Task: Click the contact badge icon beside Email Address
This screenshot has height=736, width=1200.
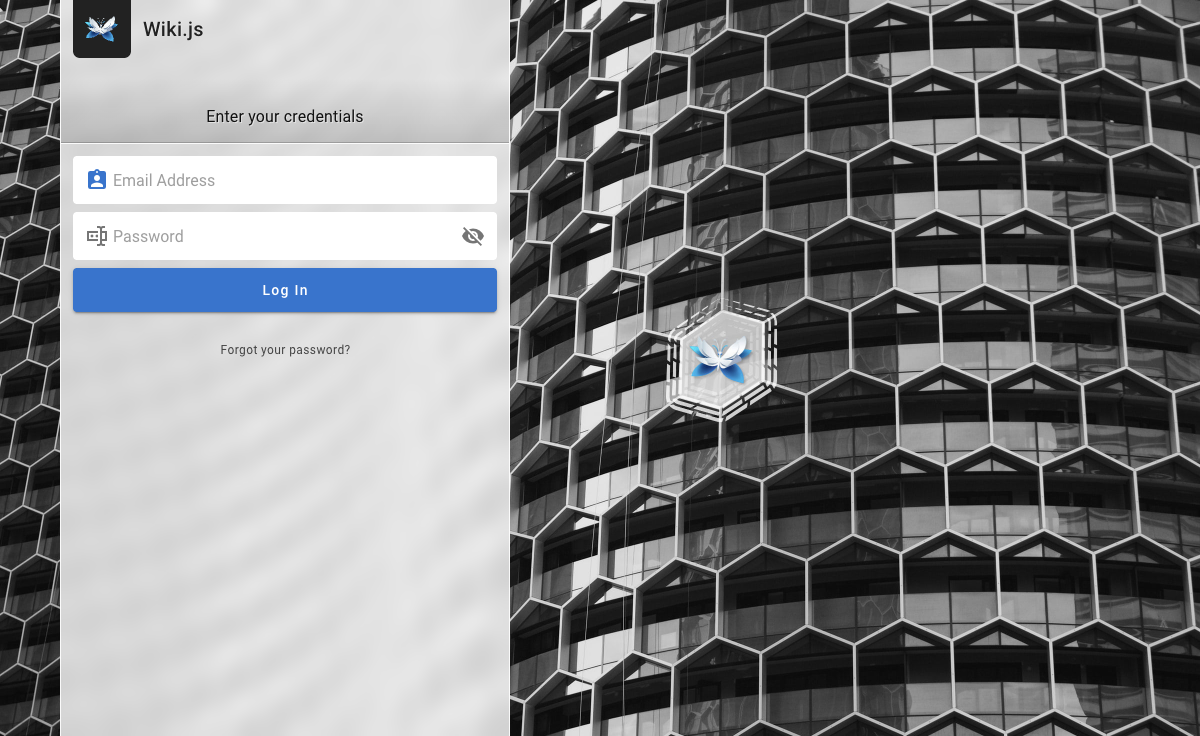Action: pyautogui.click(x=97, y=180)
